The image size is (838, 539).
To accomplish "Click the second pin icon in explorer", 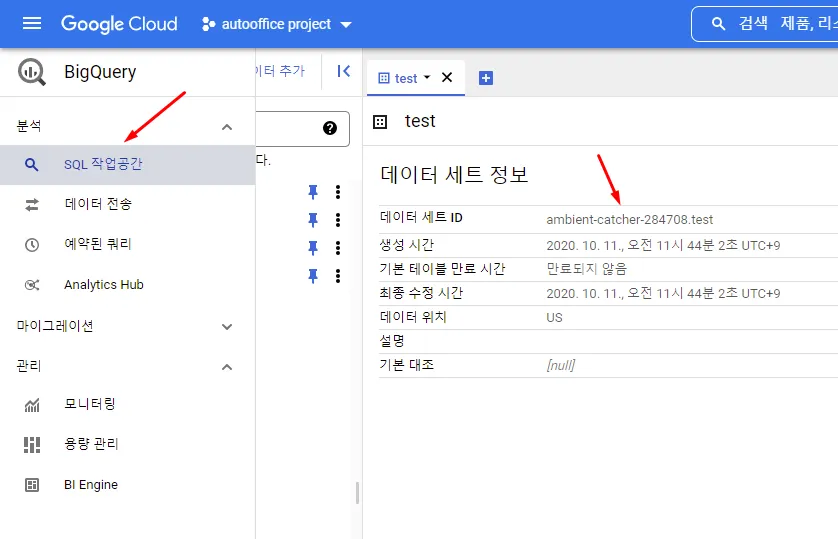I will pos(313,220).
